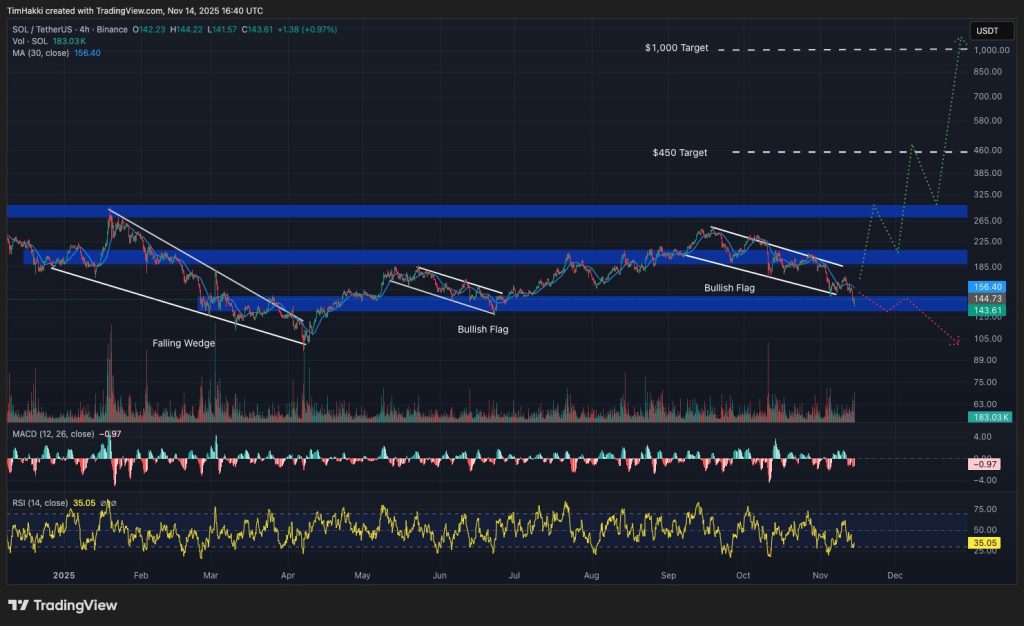Select the RSI (14, close) legend
Viewport: 1024px width, 626px height.
coord(39,503)
